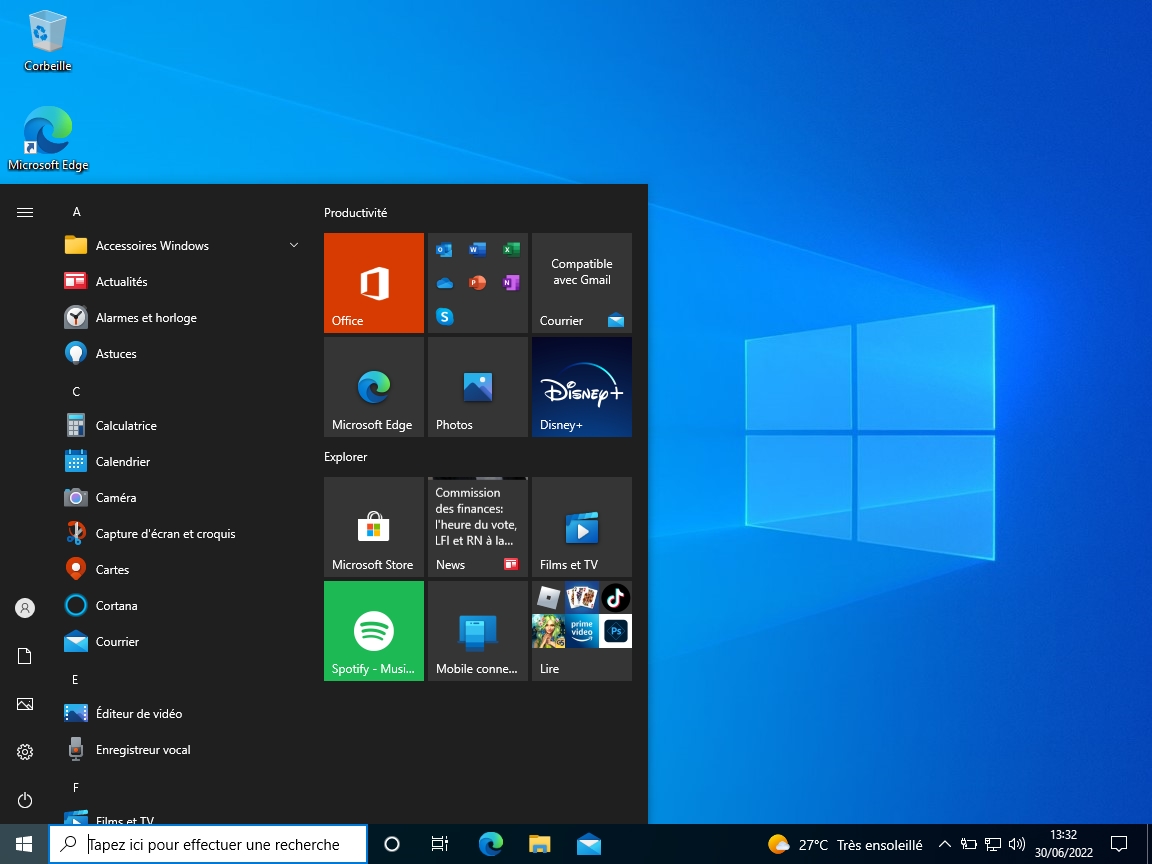Open the weather widget showing 27°C
1152x864 pixels.
[x=845, y=844]
